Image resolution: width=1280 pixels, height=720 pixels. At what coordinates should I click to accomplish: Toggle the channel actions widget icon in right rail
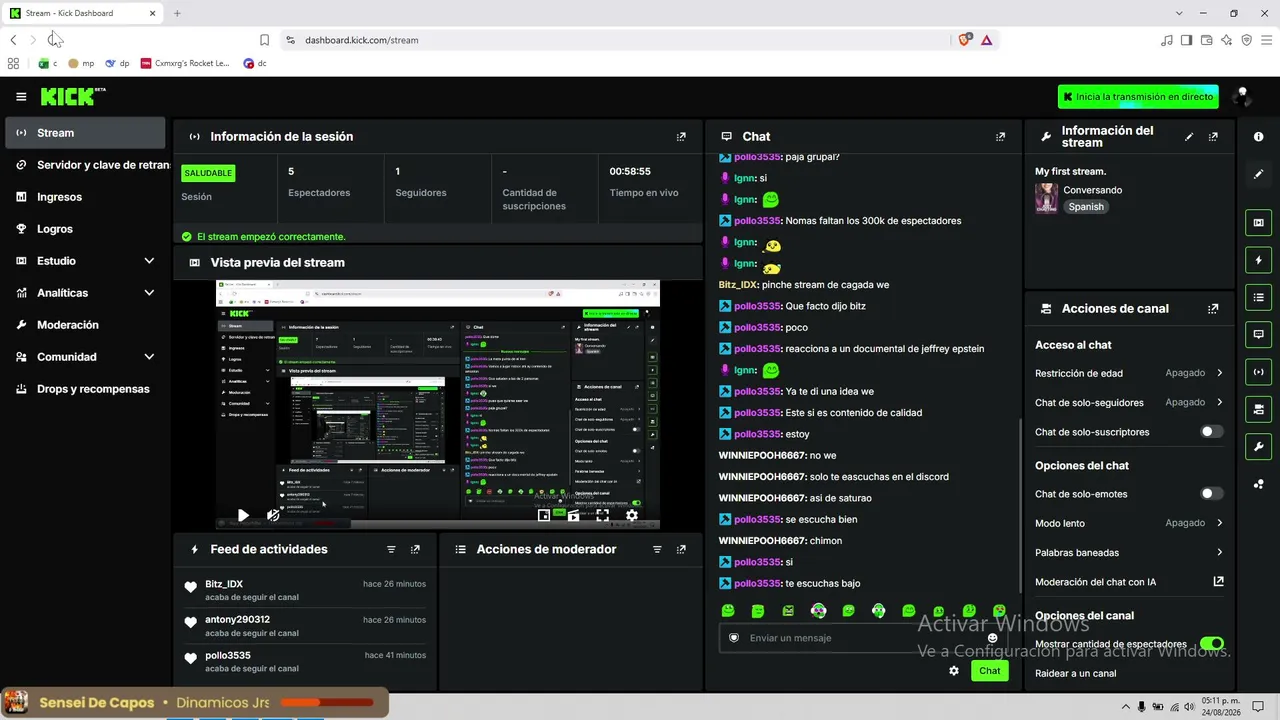1258,409
